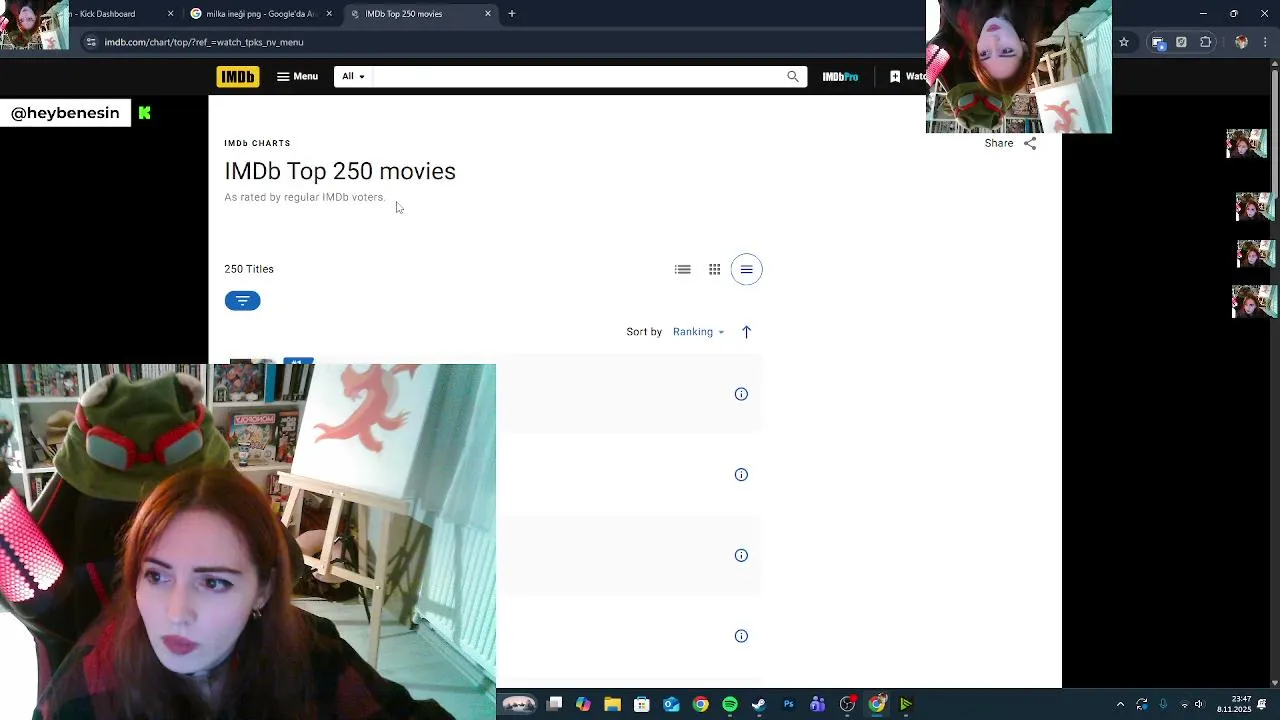This screenshot has width=1280, height=720.
Task: Open the Watchlist bookmark button
Action: [x=907, y=76]
